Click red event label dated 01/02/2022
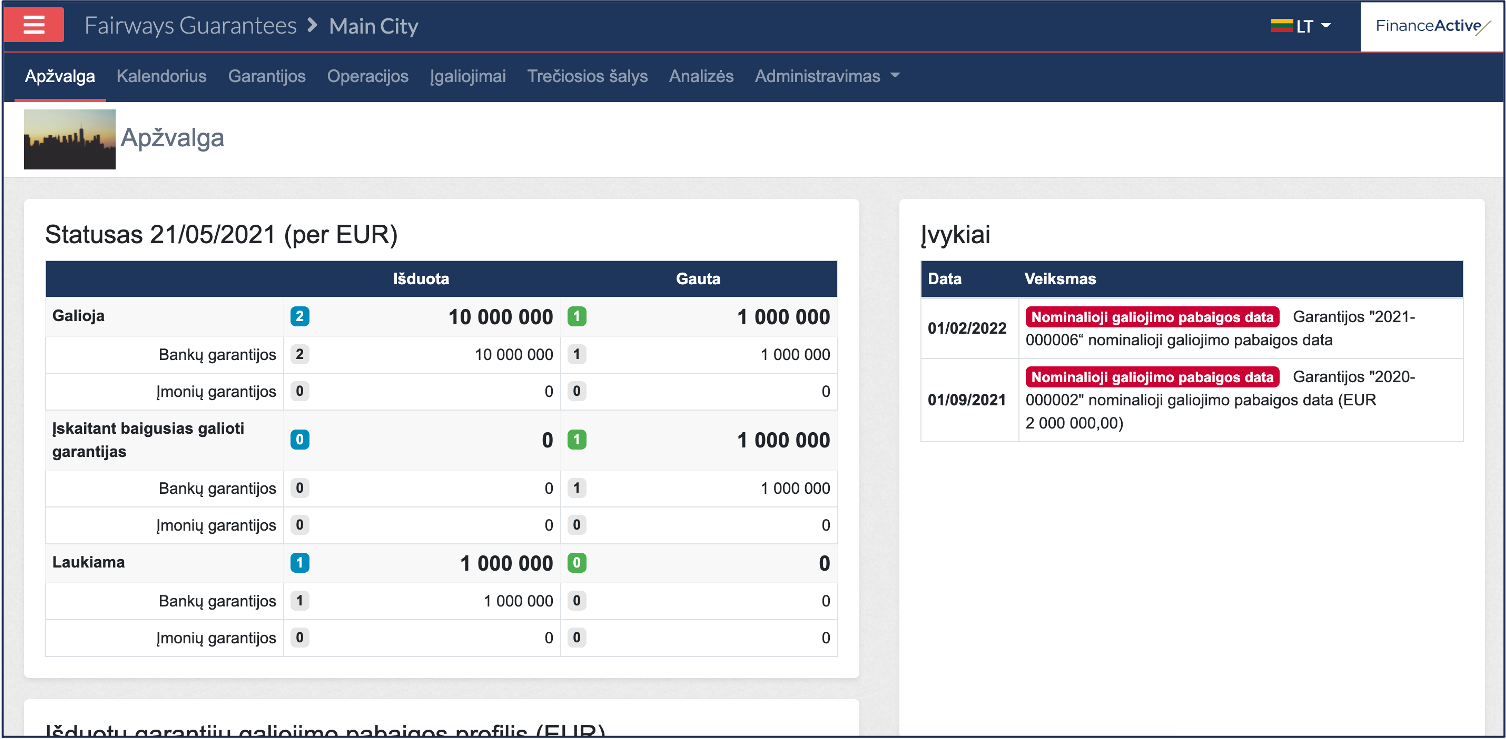This screenshot has height=739, width=1506. [x=1152, y=317]
